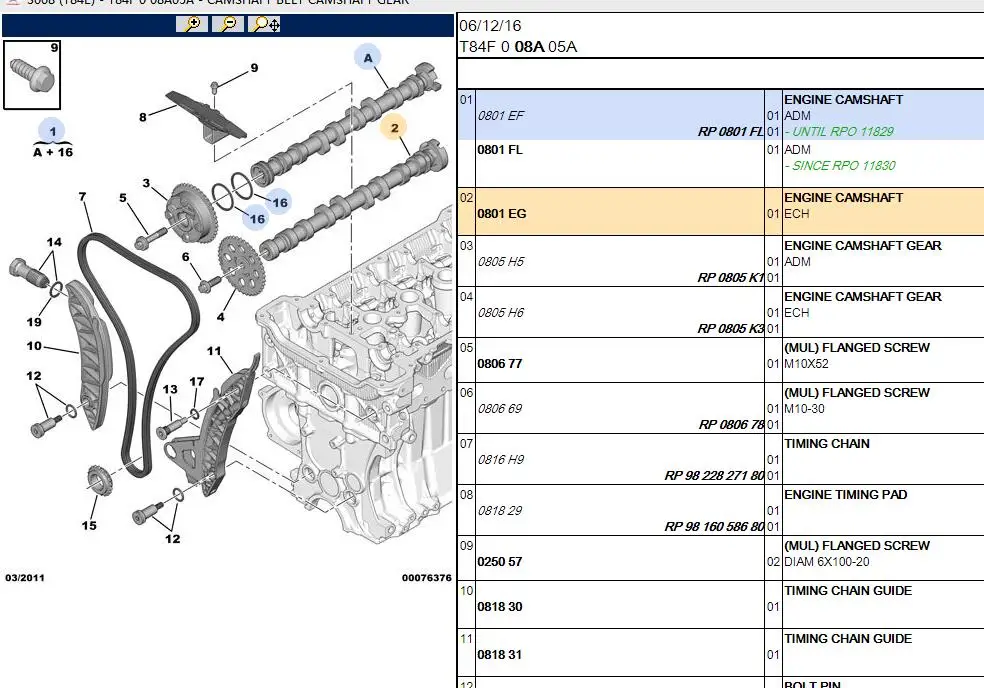Click diagram label 13 near bolt
Screen dimensions: 984x688
[170, 389]
